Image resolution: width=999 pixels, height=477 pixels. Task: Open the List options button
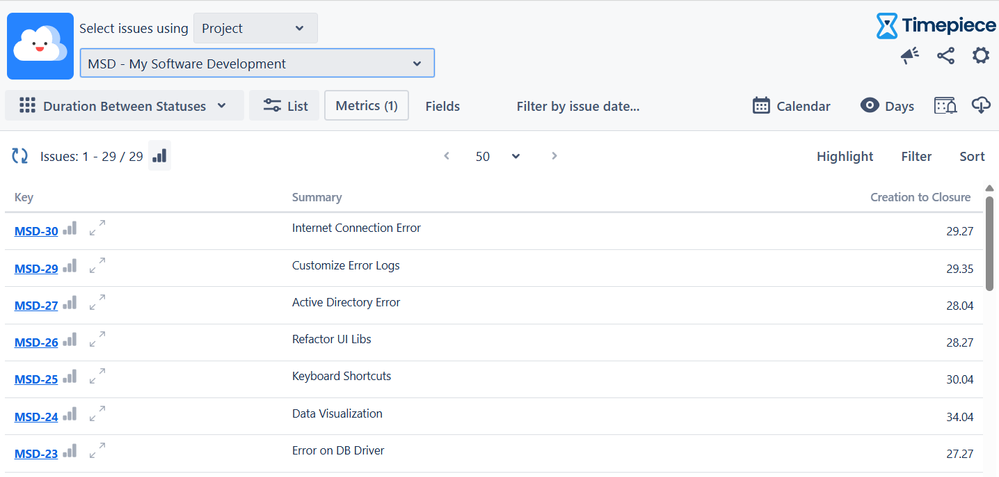click(x=284, y=106)
